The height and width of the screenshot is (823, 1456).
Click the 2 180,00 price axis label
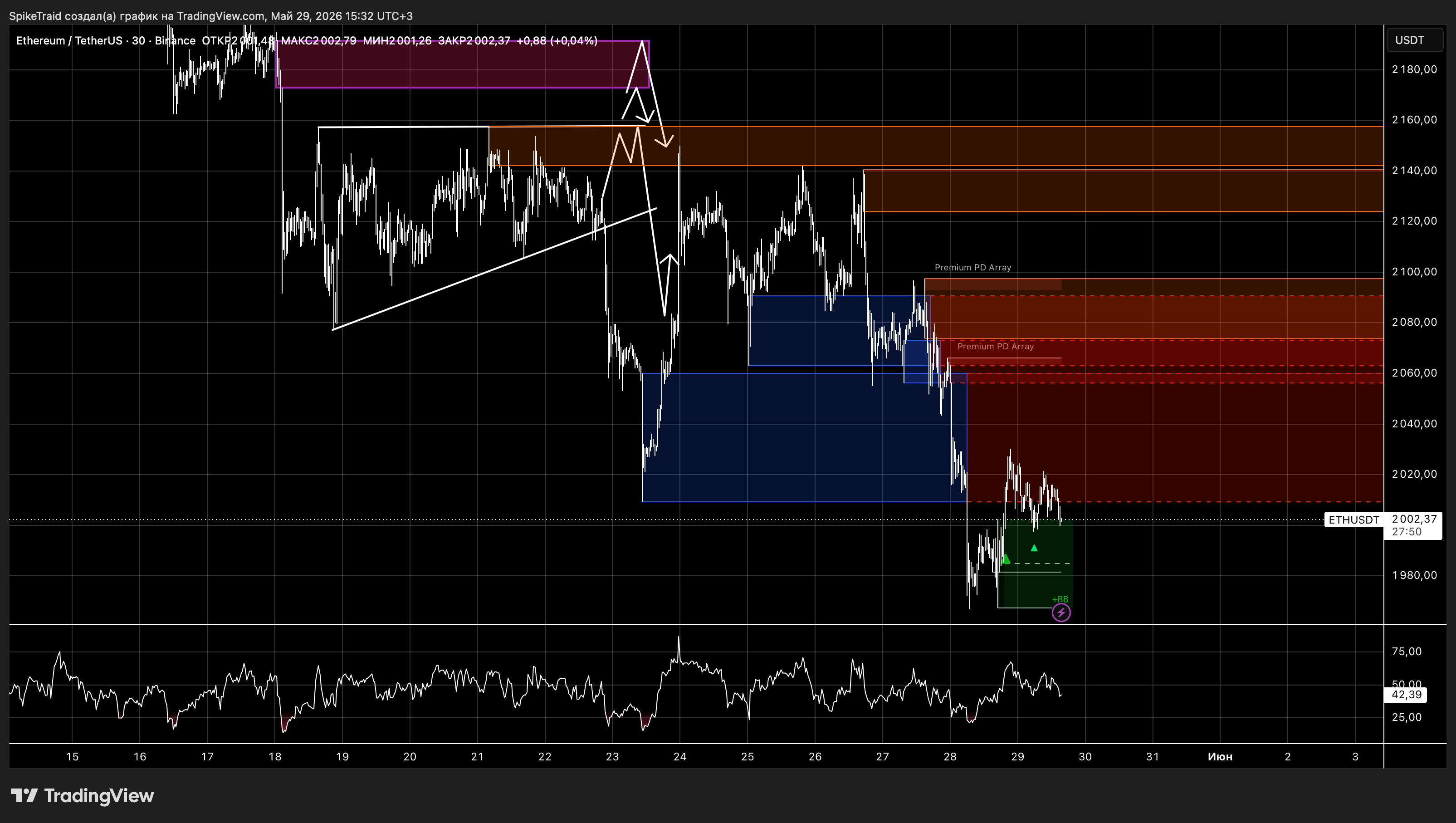coord(1414,69)
